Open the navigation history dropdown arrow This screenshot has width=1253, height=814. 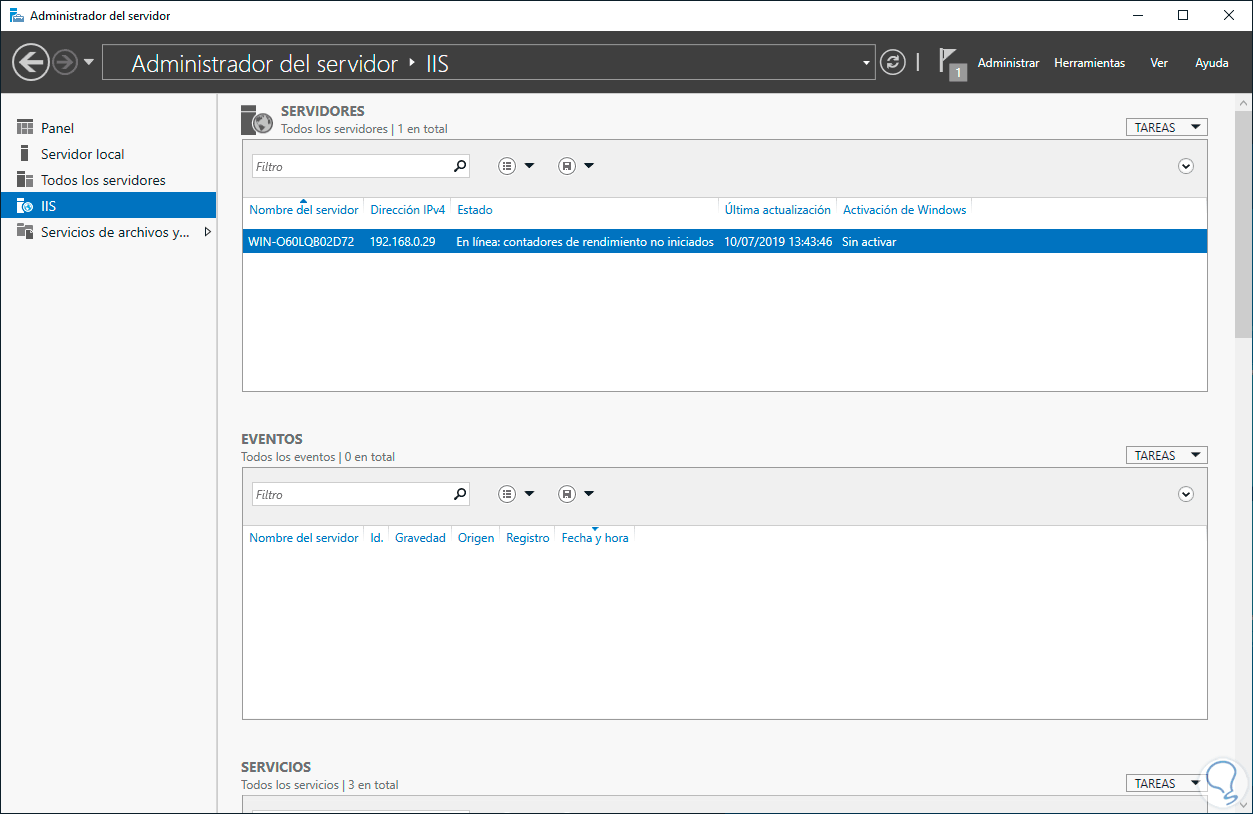point(89,62)
